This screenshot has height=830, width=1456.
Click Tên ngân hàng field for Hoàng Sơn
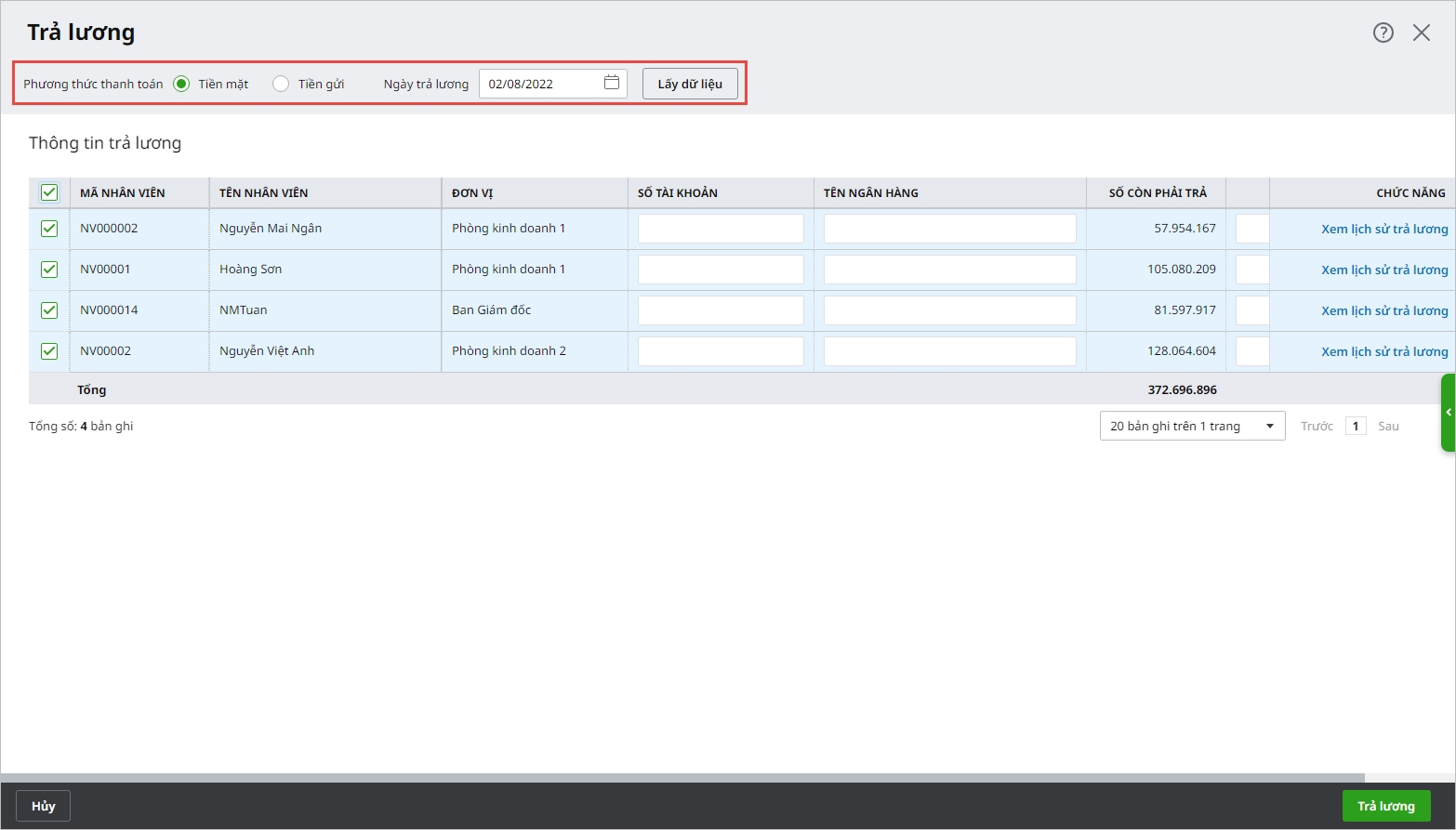[x=950, y=270]
